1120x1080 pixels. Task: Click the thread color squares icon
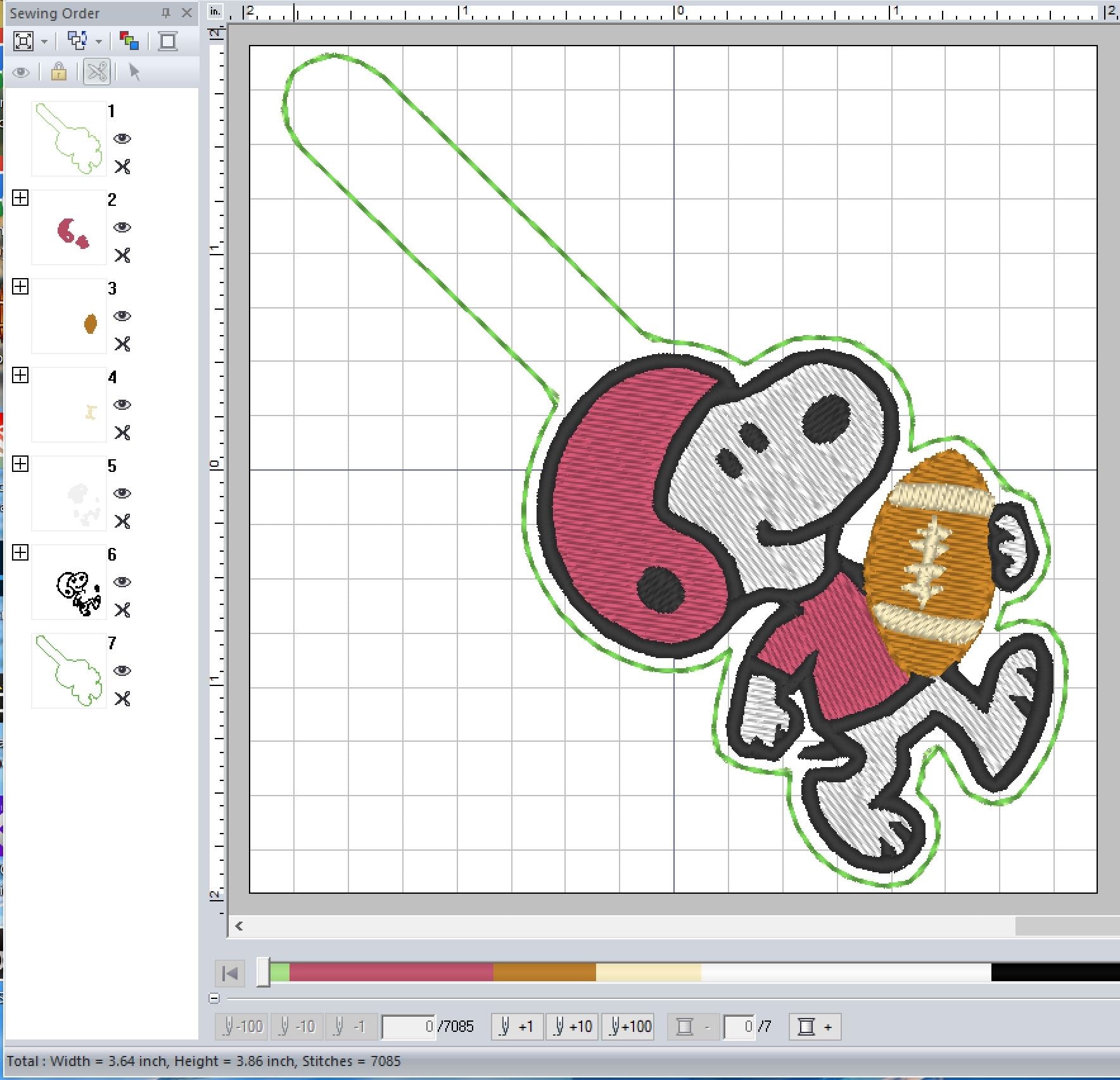click(129, 42)
